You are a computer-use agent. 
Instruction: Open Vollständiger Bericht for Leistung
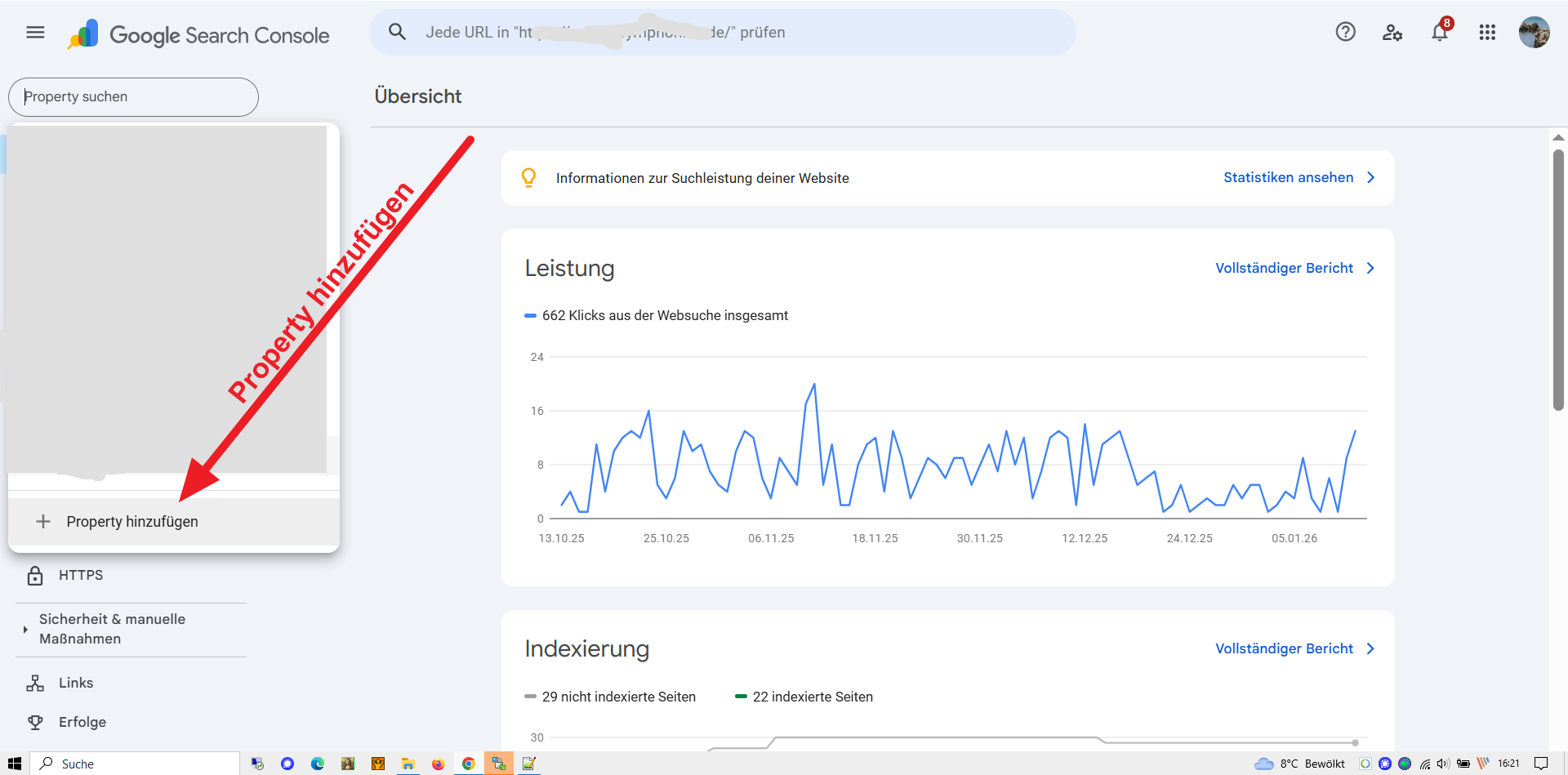click(1284, 268)
